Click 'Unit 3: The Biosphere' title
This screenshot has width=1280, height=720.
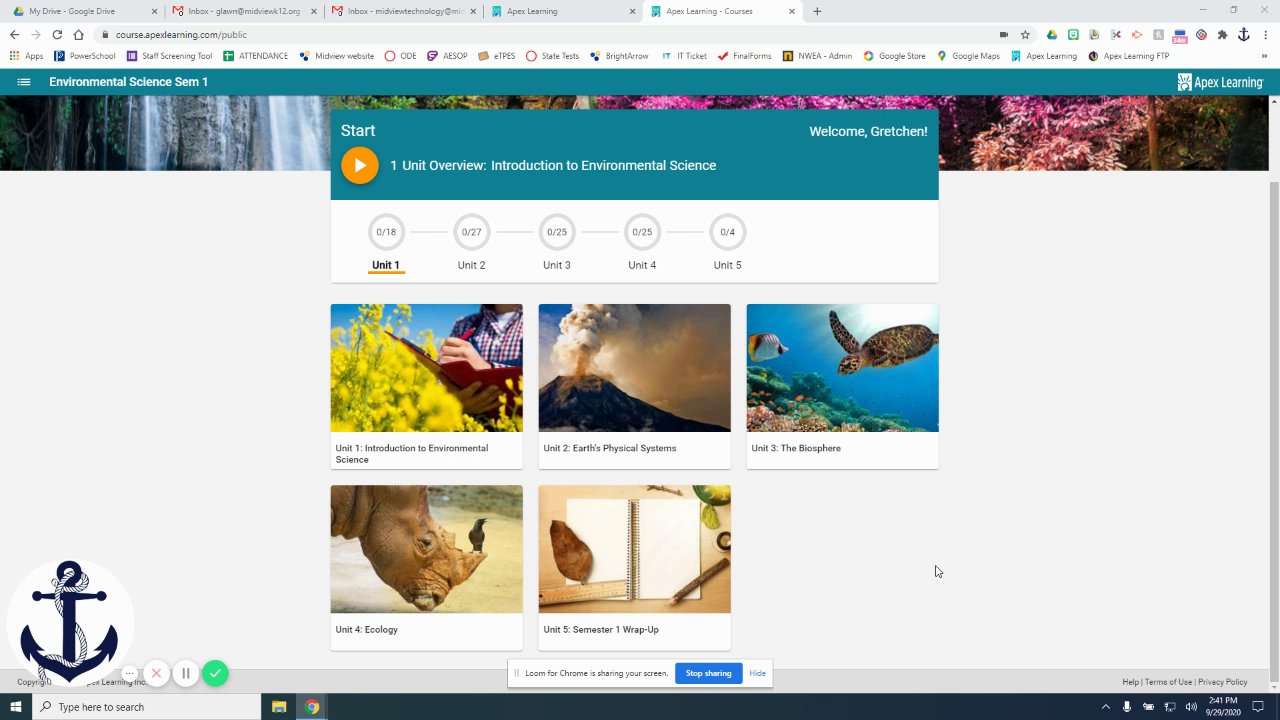796,448
